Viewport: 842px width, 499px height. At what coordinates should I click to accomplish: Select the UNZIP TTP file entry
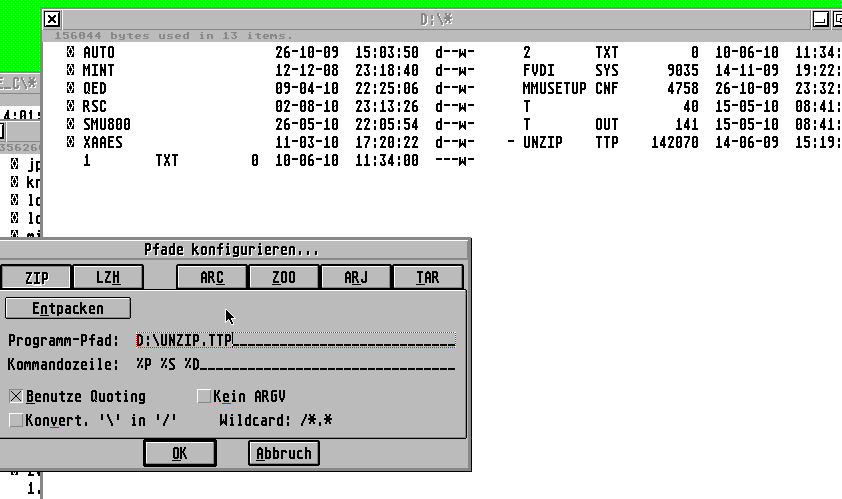tap(544, 142)
